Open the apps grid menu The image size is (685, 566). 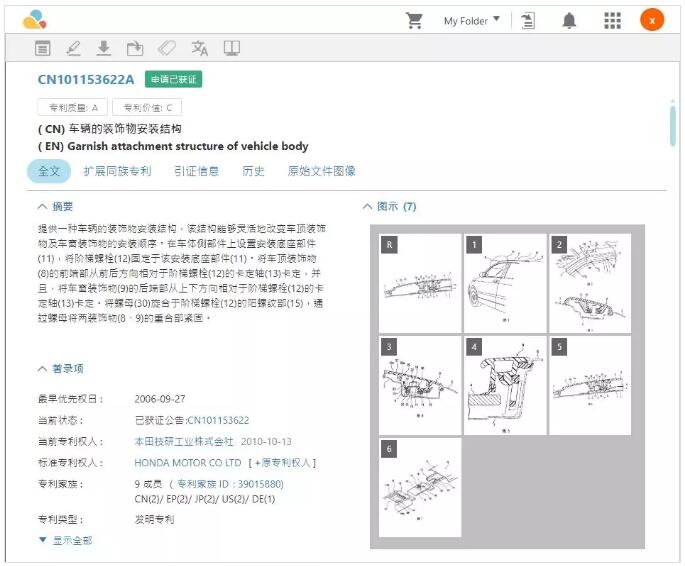(x=612, y=20)
